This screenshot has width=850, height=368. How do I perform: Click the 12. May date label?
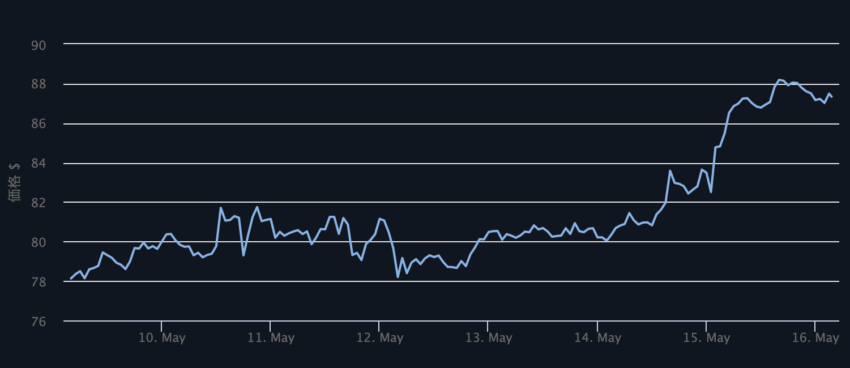tap(379, 338)
